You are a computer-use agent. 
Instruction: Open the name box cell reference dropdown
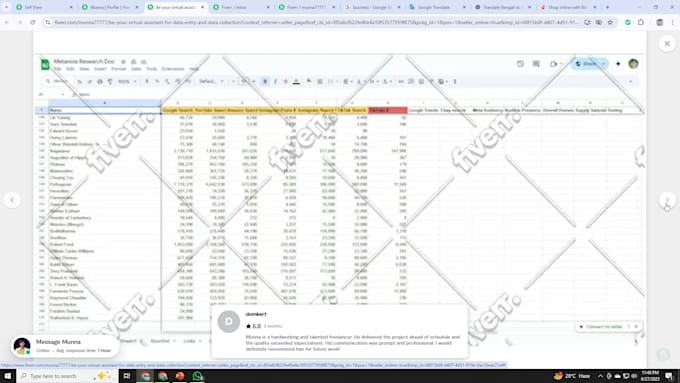(63, 94)
